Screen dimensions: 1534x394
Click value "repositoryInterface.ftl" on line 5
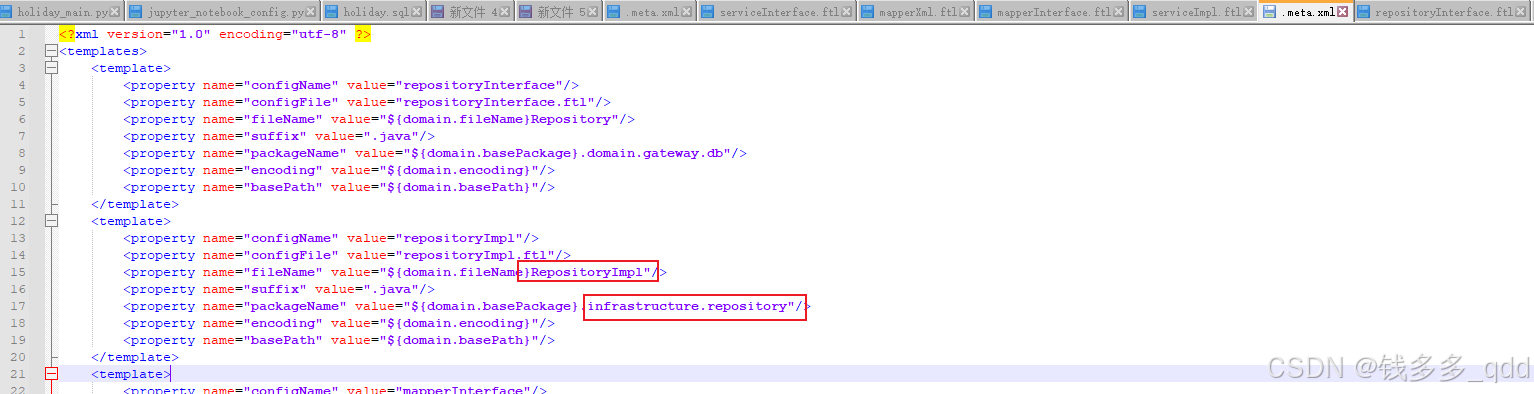[498, 102]
